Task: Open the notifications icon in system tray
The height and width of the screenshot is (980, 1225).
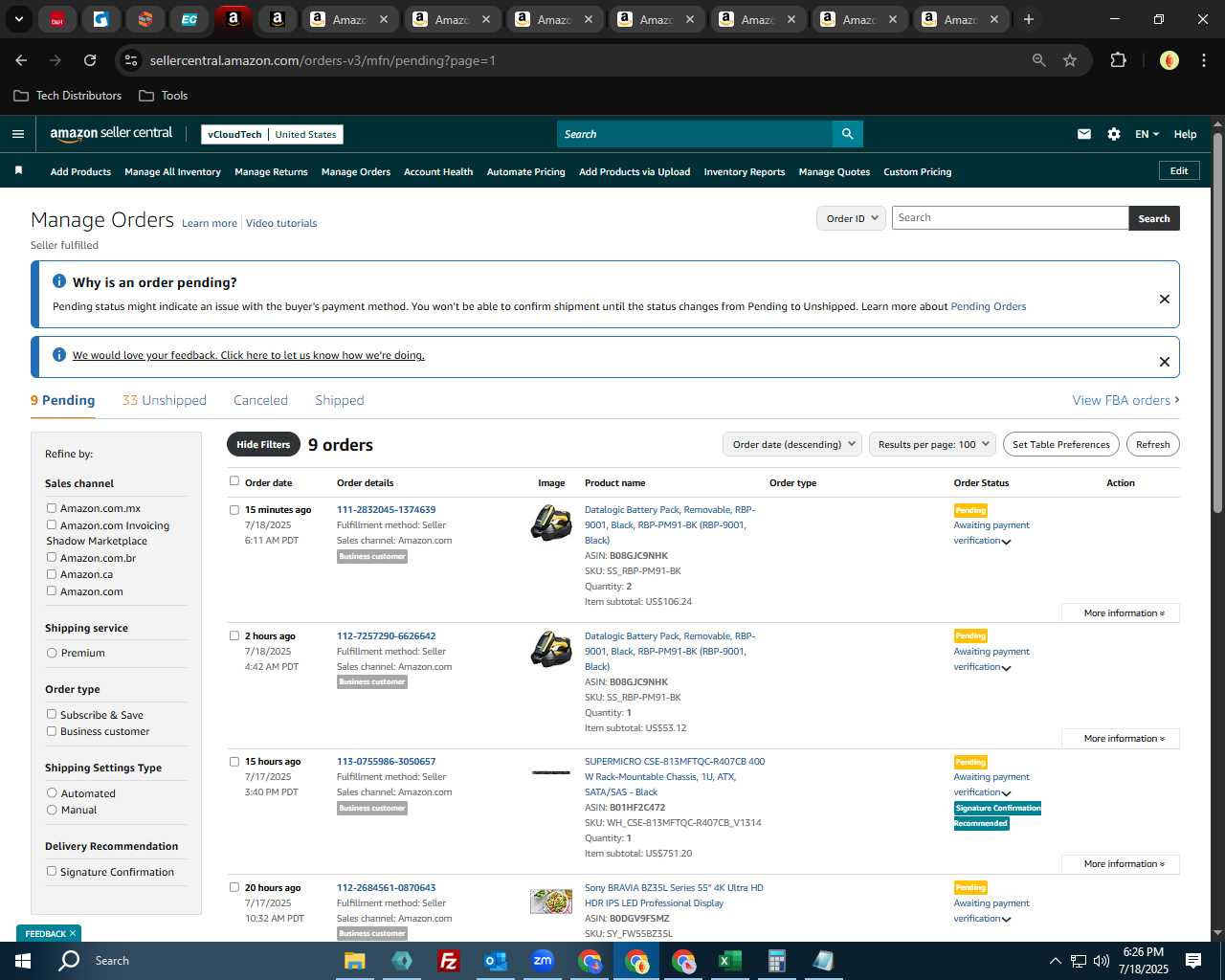Action: 1193,961
